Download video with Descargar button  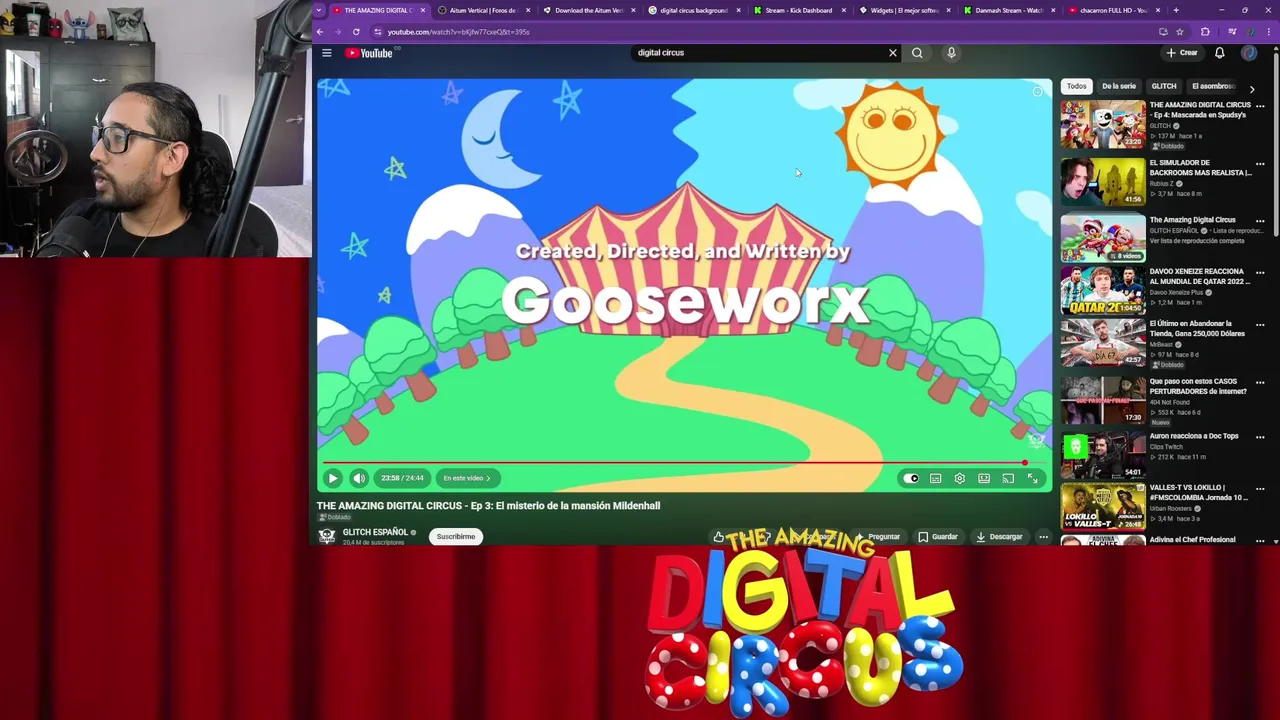[x=999, y=537]
